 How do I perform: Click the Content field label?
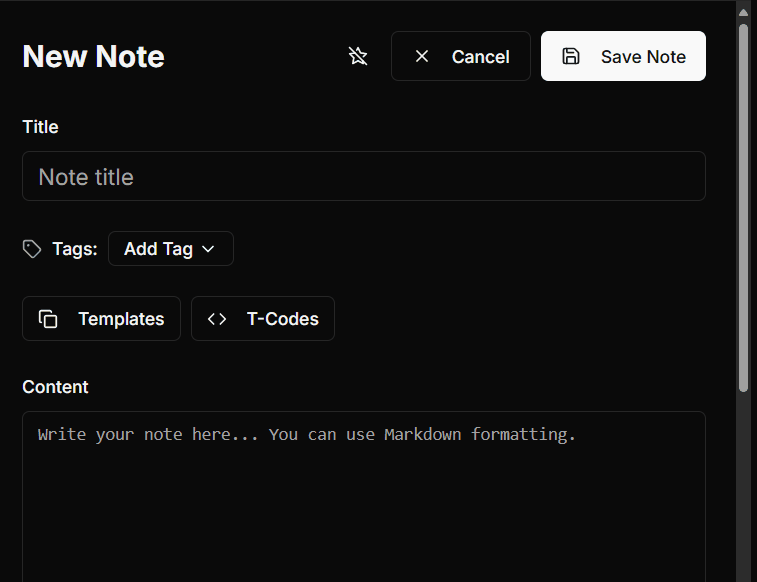coord(55,387)
